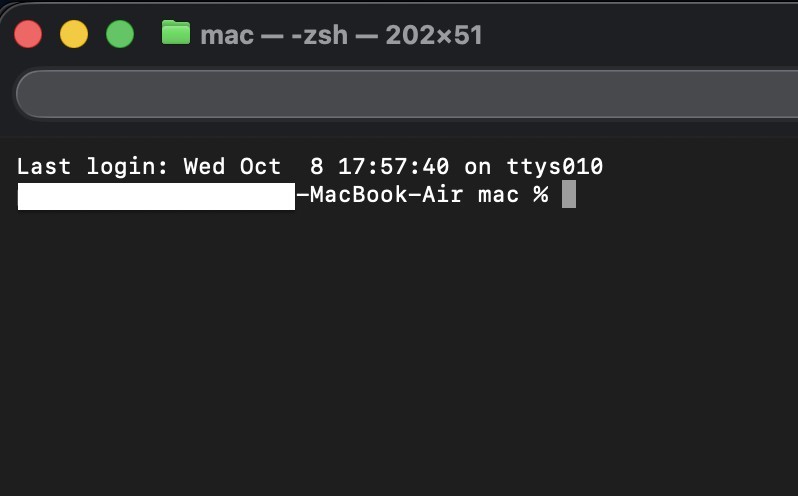Close the Terminal window with red button
This screenshot has width=798, height=496.
pos(28,34)
